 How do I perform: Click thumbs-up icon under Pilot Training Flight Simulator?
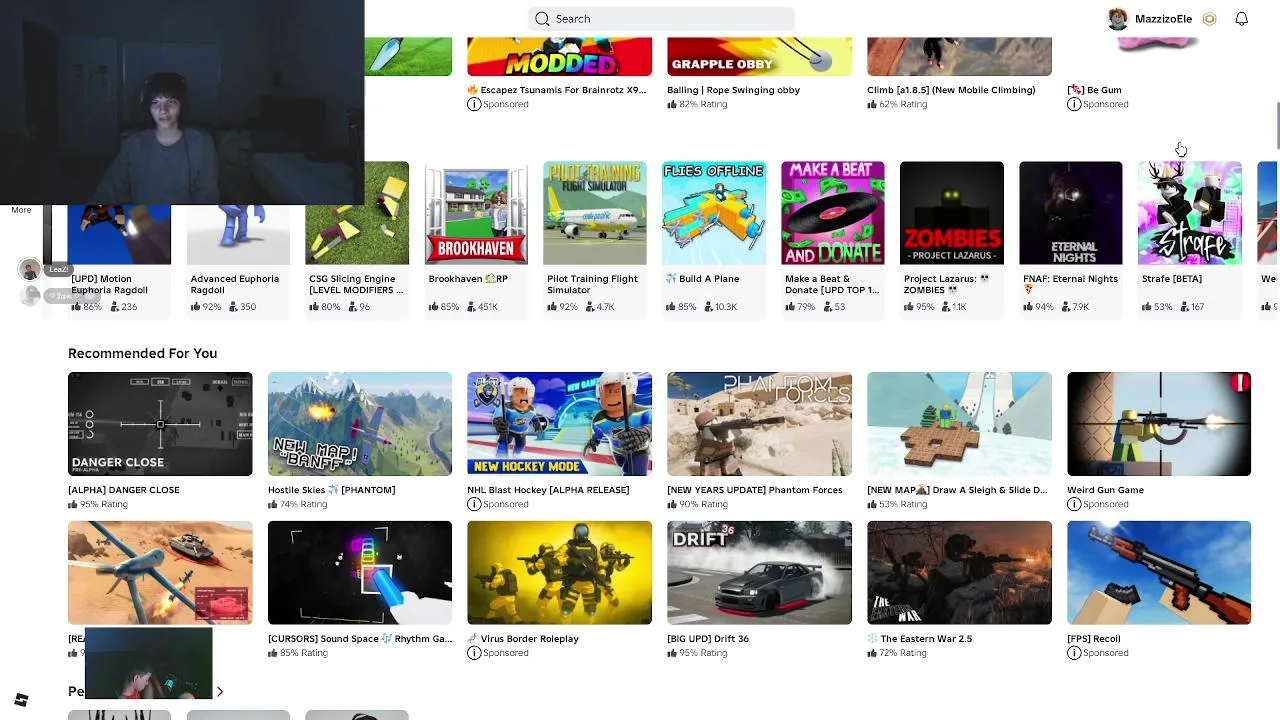click(x=553, y=307)
